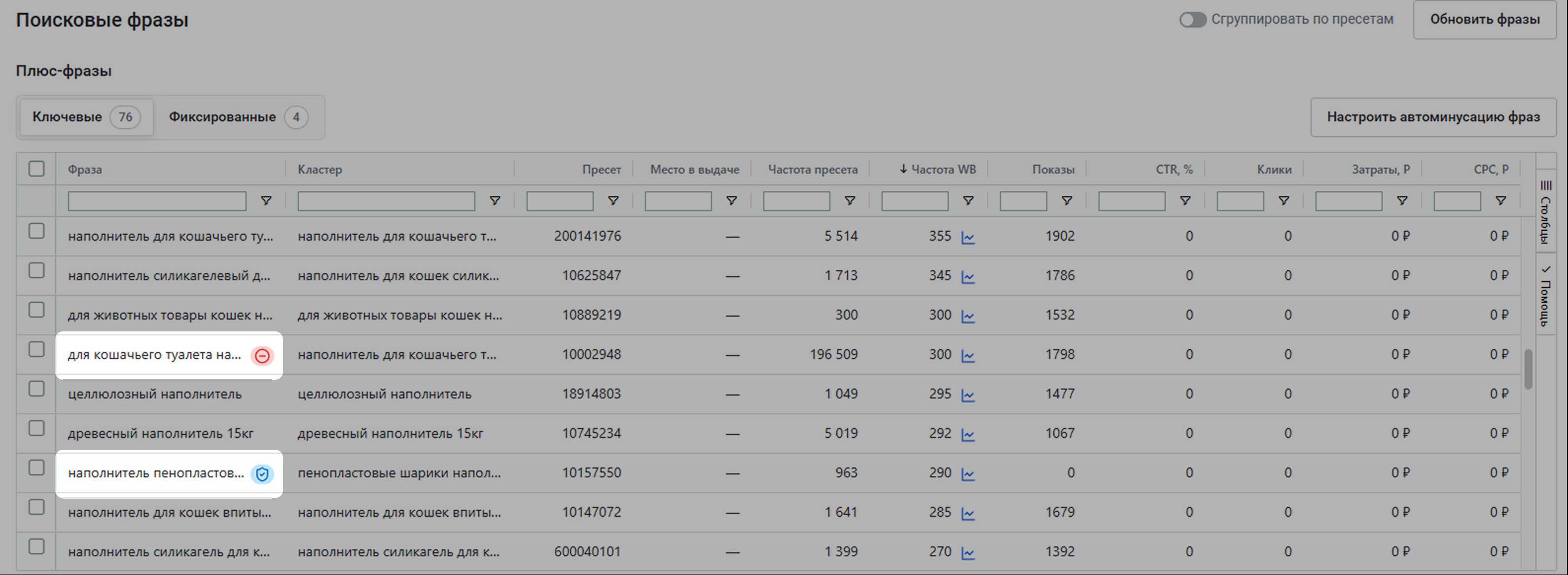Click preset value 196 509
Screen dimensions: 1568x575
pyautogui.click(x=833, y=354)
